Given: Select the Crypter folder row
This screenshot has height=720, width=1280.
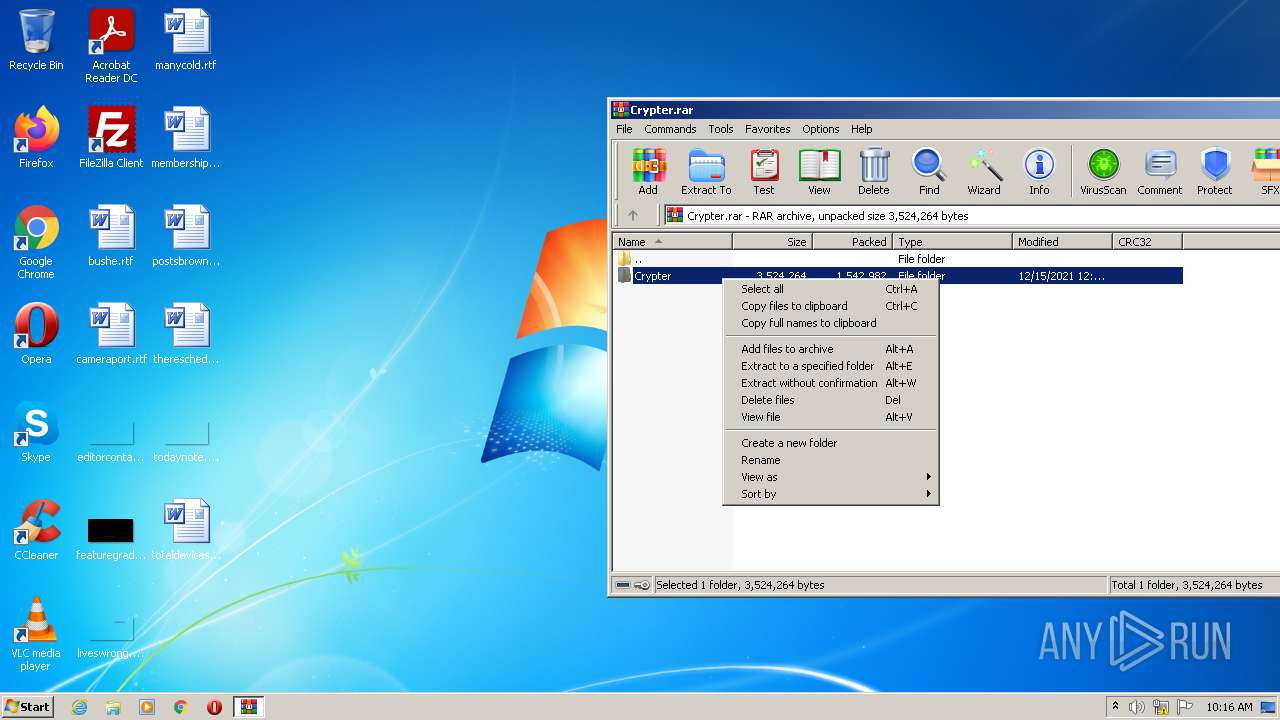Looking at the screenshot, I should [x=898, y=276].
